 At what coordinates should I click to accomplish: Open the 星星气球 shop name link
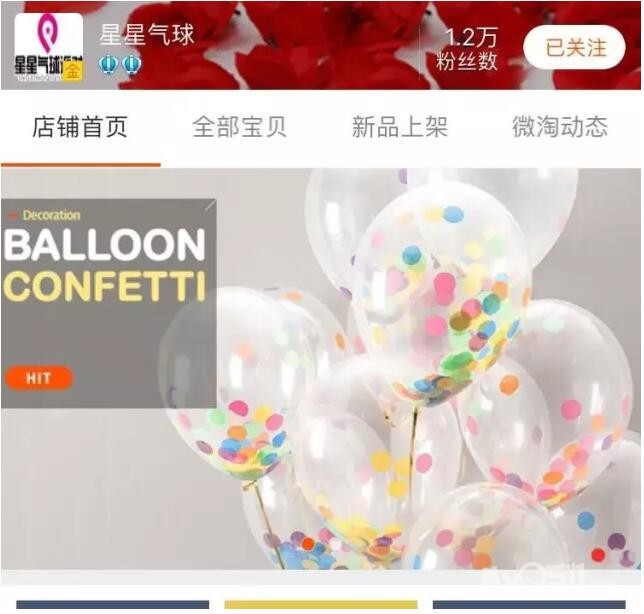pyautogui.click(x=147, y=34)
